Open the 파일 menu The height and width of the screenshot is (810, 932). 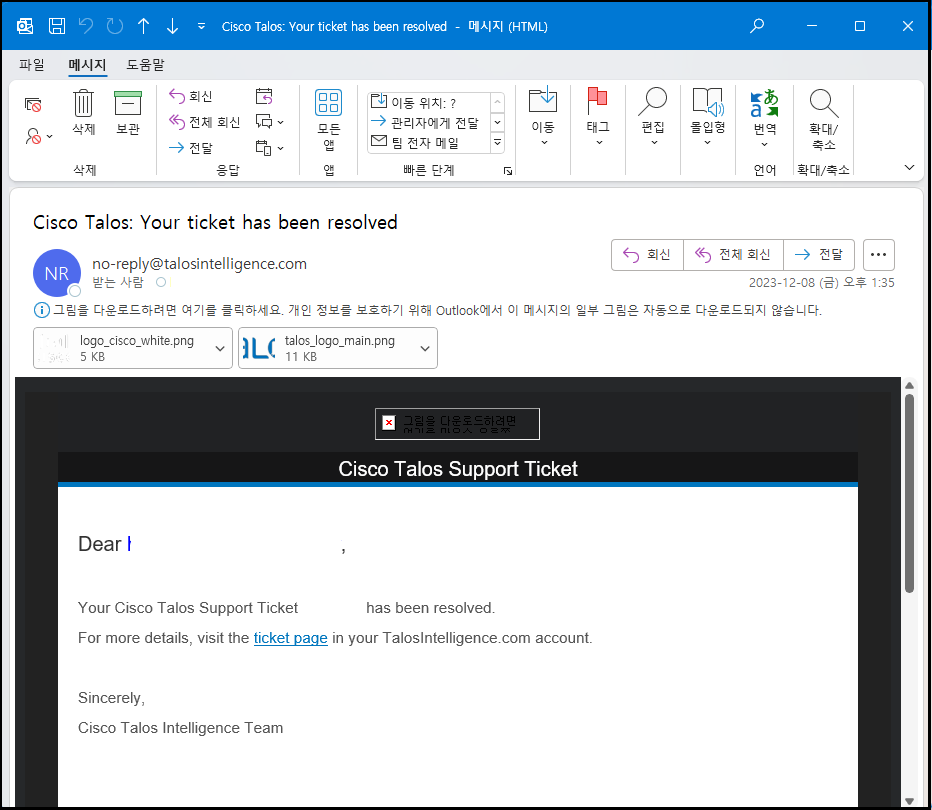tap(32, 64)
